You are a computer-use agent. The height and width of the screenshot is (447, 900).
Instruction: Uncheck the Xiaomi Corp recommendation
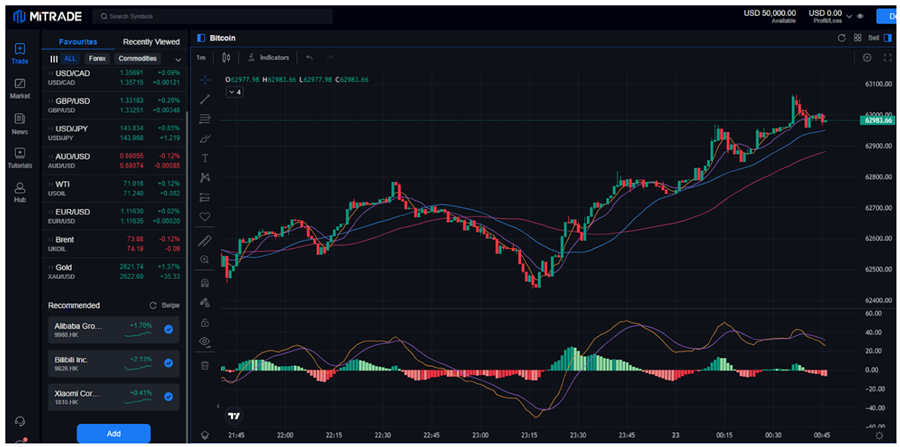click(168, 397)
